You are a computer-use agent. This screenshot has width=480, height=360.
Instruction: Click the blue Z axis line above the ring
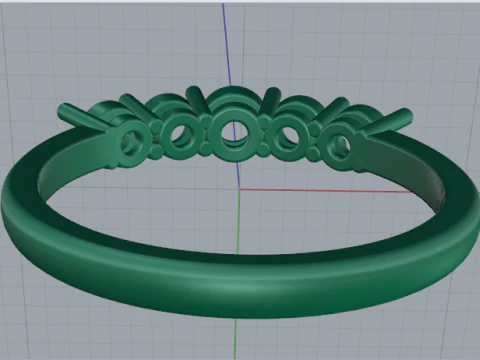[227, 43]
